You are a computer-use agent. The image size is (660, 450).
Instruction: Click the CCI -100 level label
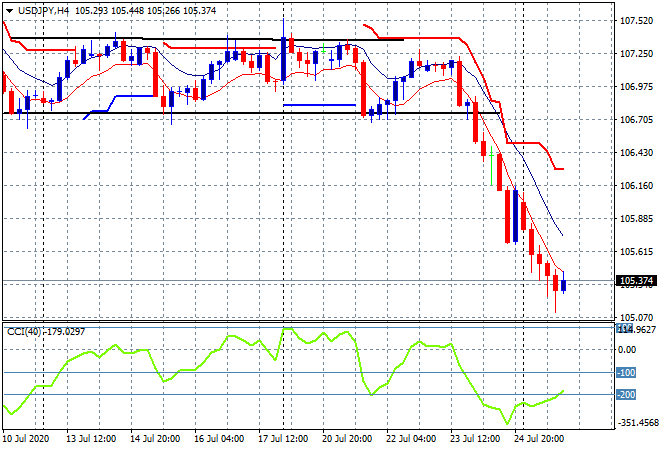click(626, 373)
